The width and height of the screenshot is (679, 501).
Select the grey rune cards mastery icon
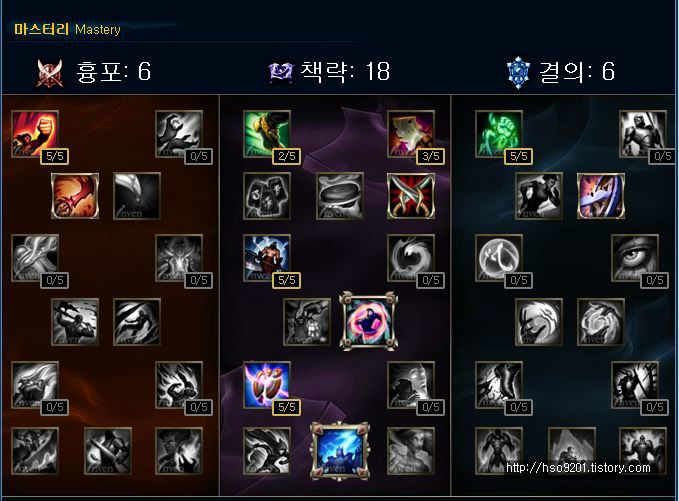[x=267, y=196]
